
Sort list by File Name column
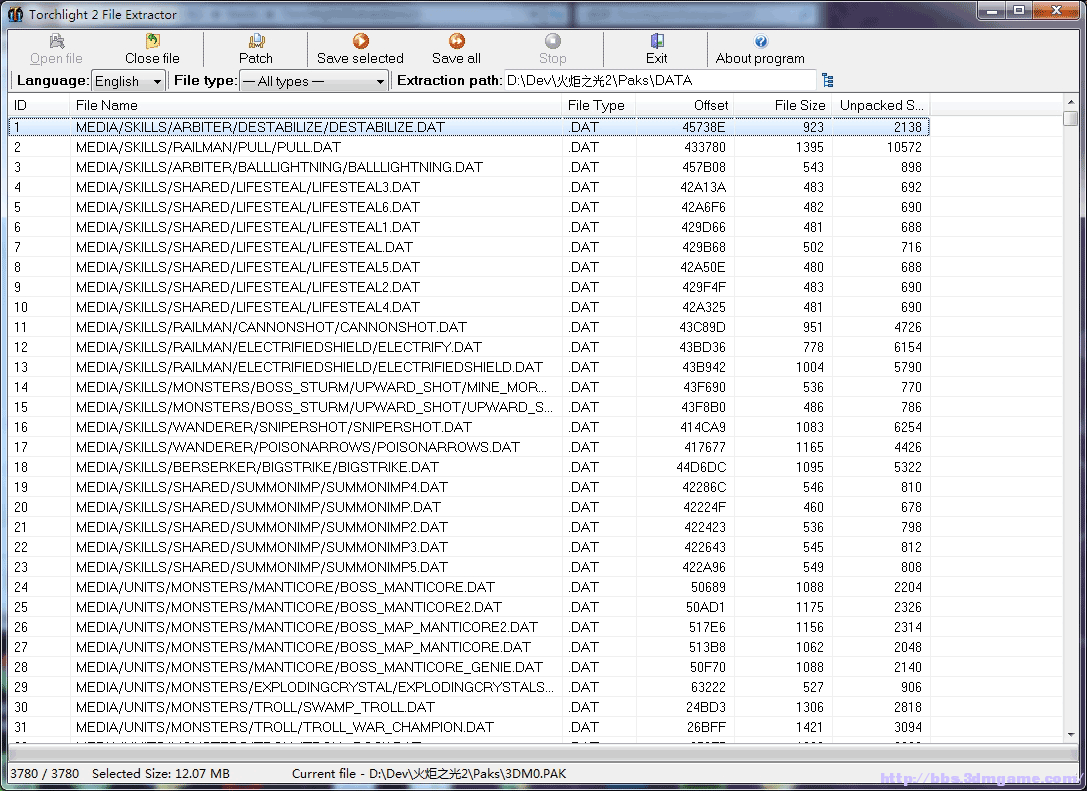315,105
